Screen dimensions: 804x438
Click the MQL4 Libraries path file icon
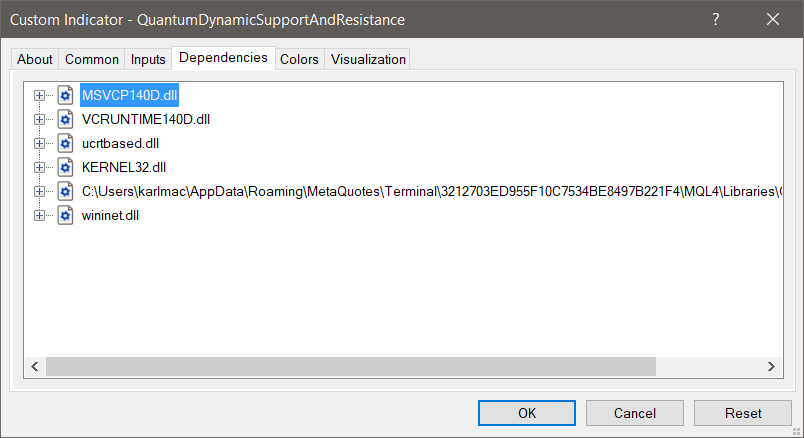click(66, 191)
